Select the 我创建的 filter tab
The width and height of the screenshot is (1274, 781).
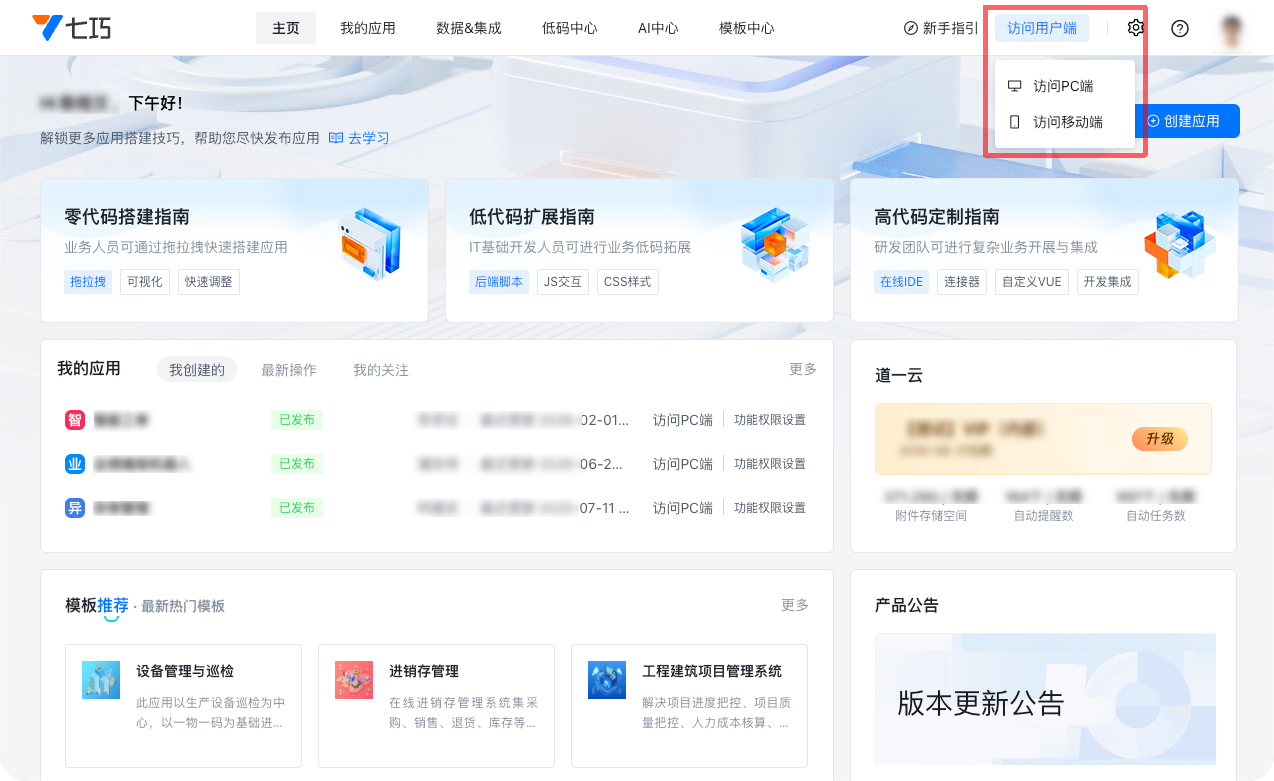pyautogui.click(x=197, y=370)
